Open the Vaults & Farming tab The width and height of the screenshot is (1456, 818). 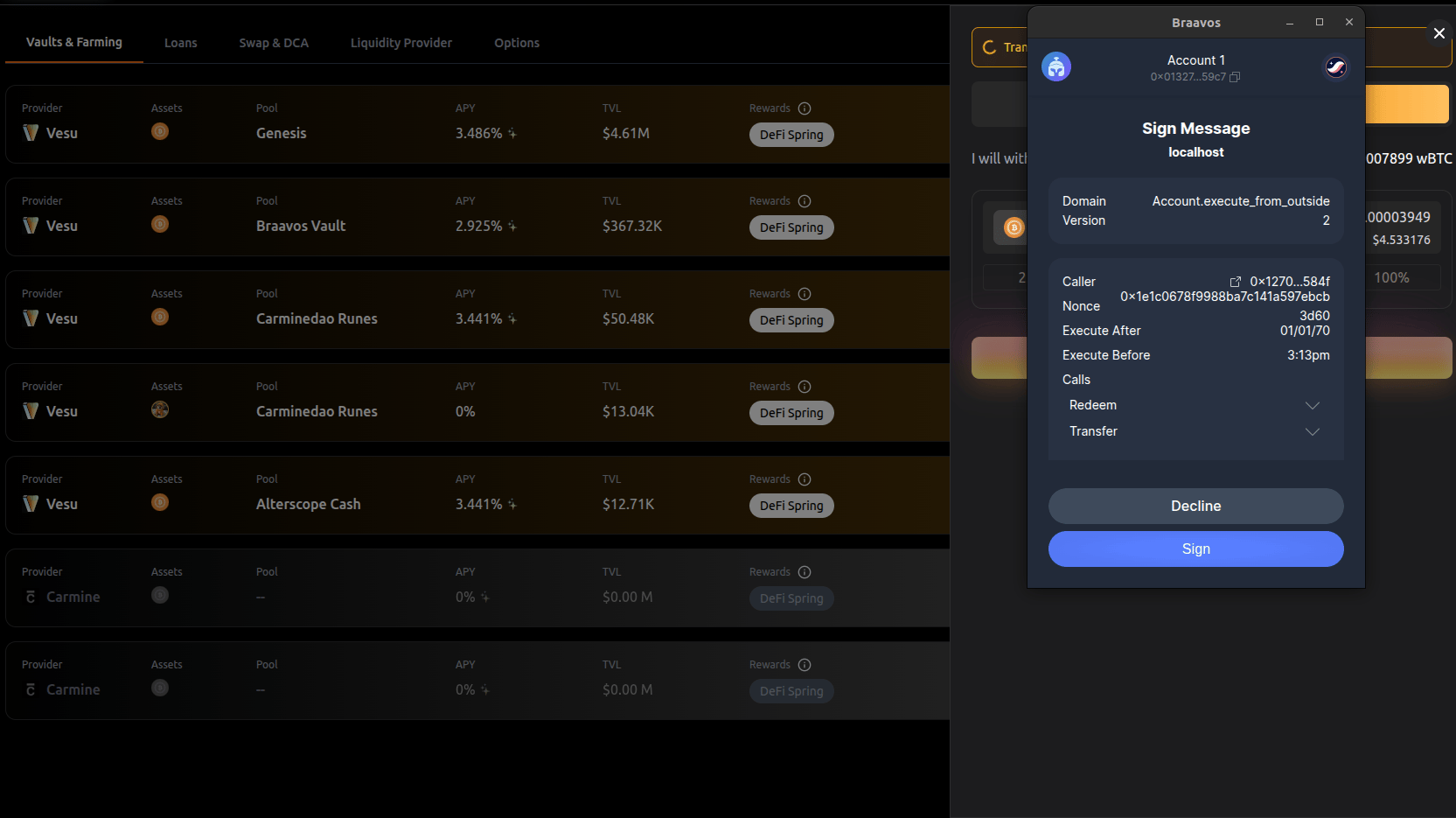[x=74, y=42]
